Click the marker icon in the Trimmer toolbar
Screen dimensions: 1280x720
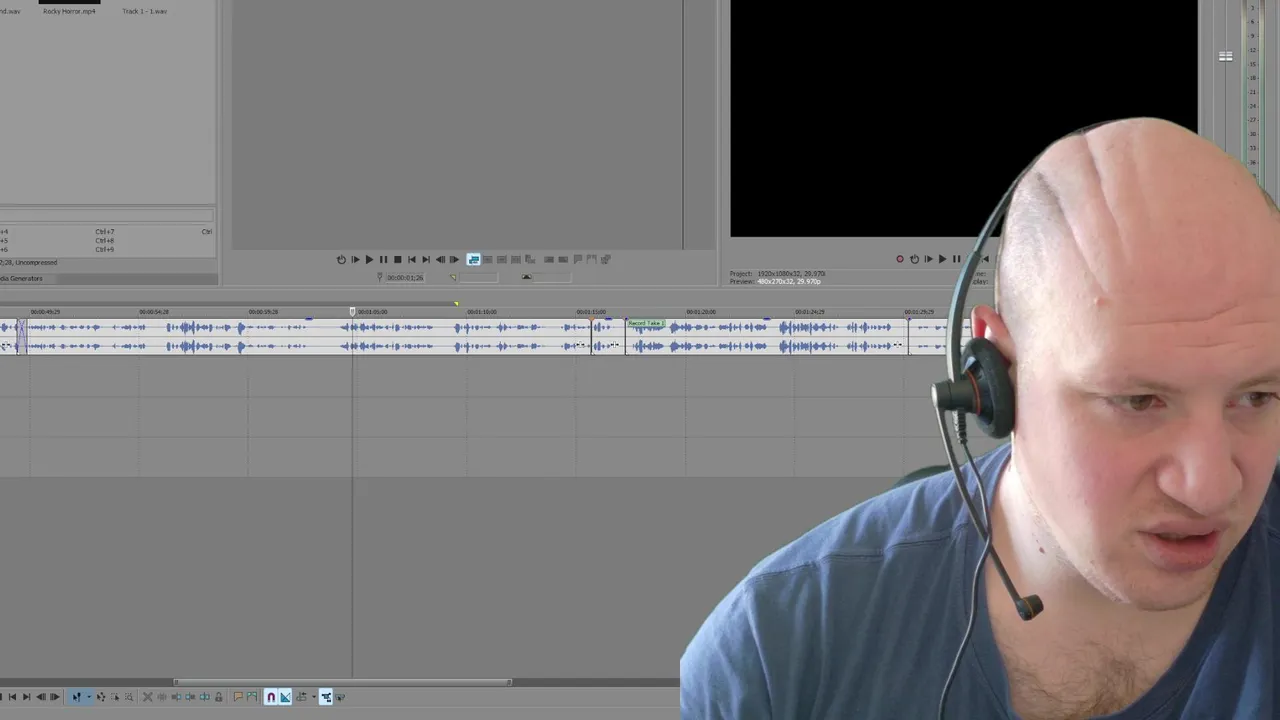click(578, 259)
